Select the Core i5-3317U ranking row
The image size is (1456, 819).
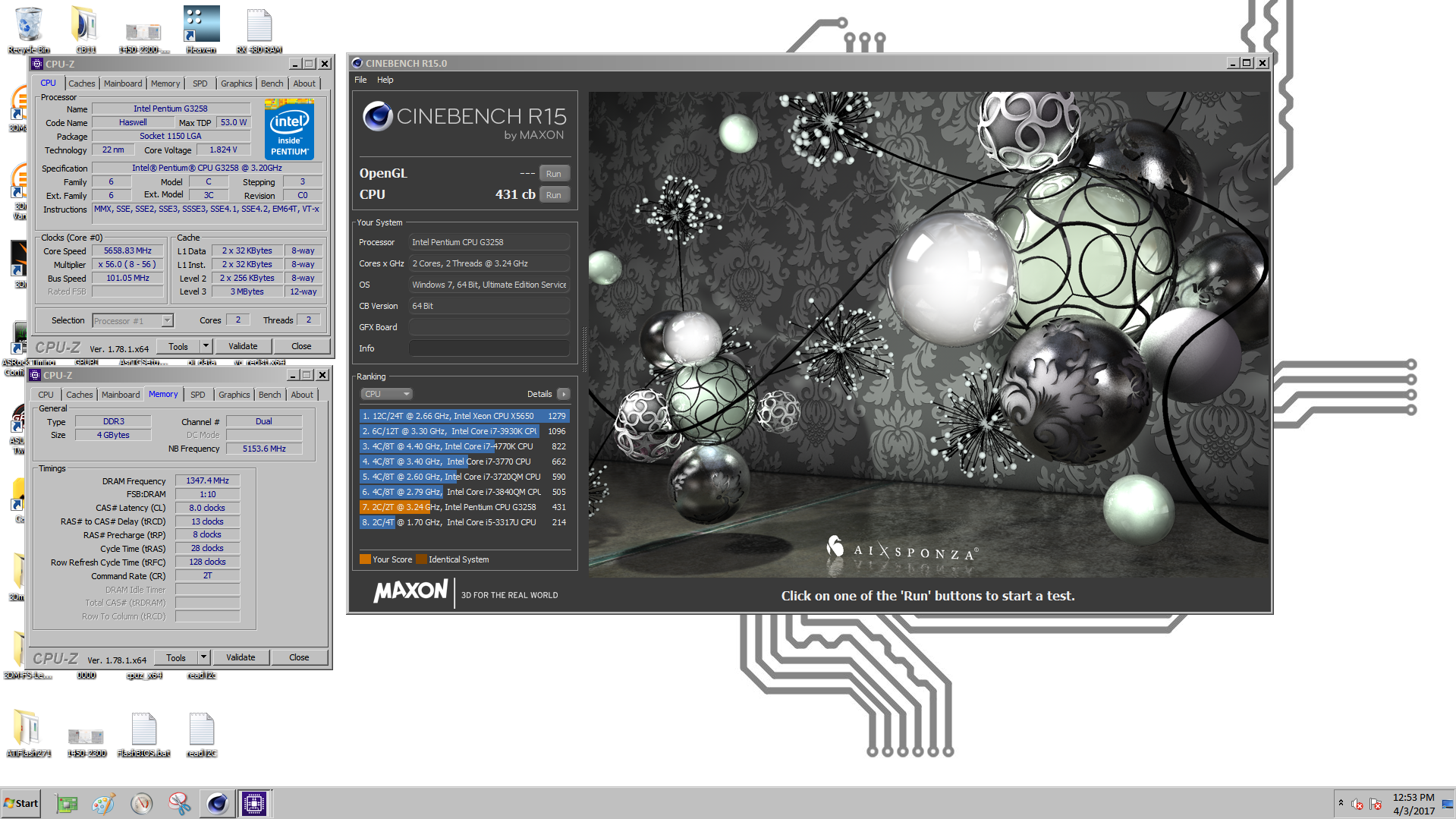pos(464,522)
